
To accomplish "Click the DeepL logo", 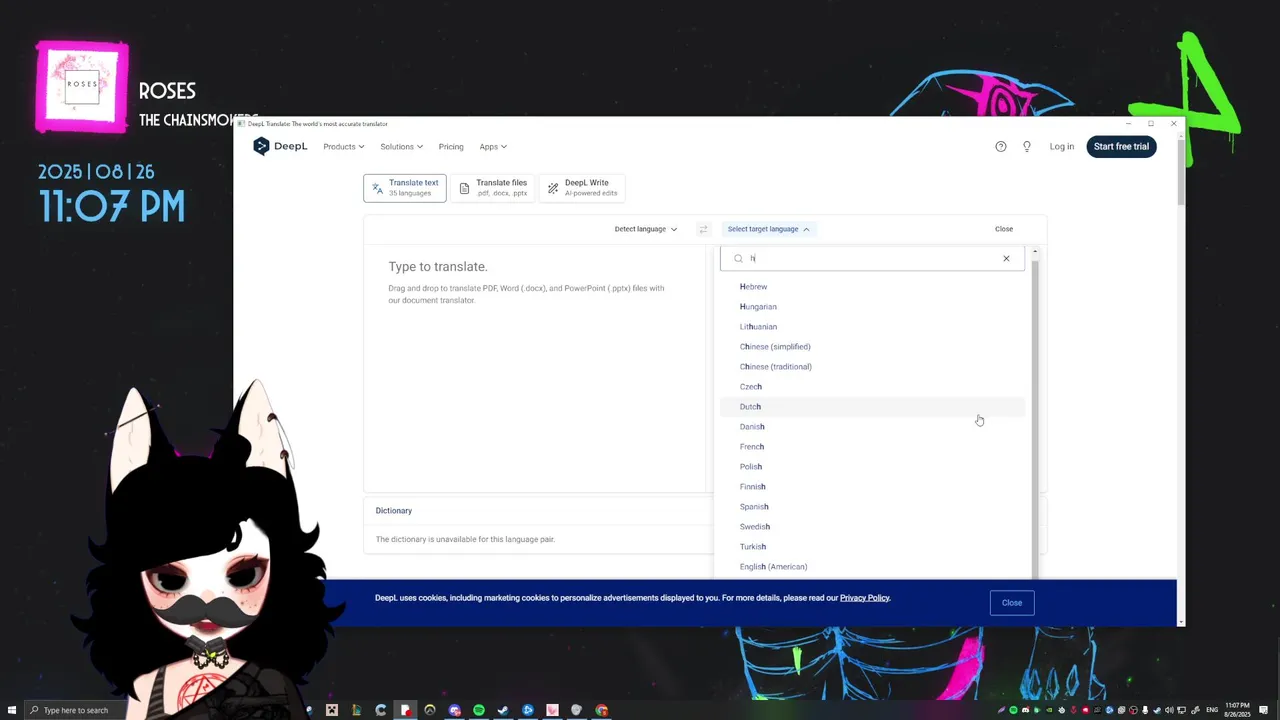I will [280, 146].
